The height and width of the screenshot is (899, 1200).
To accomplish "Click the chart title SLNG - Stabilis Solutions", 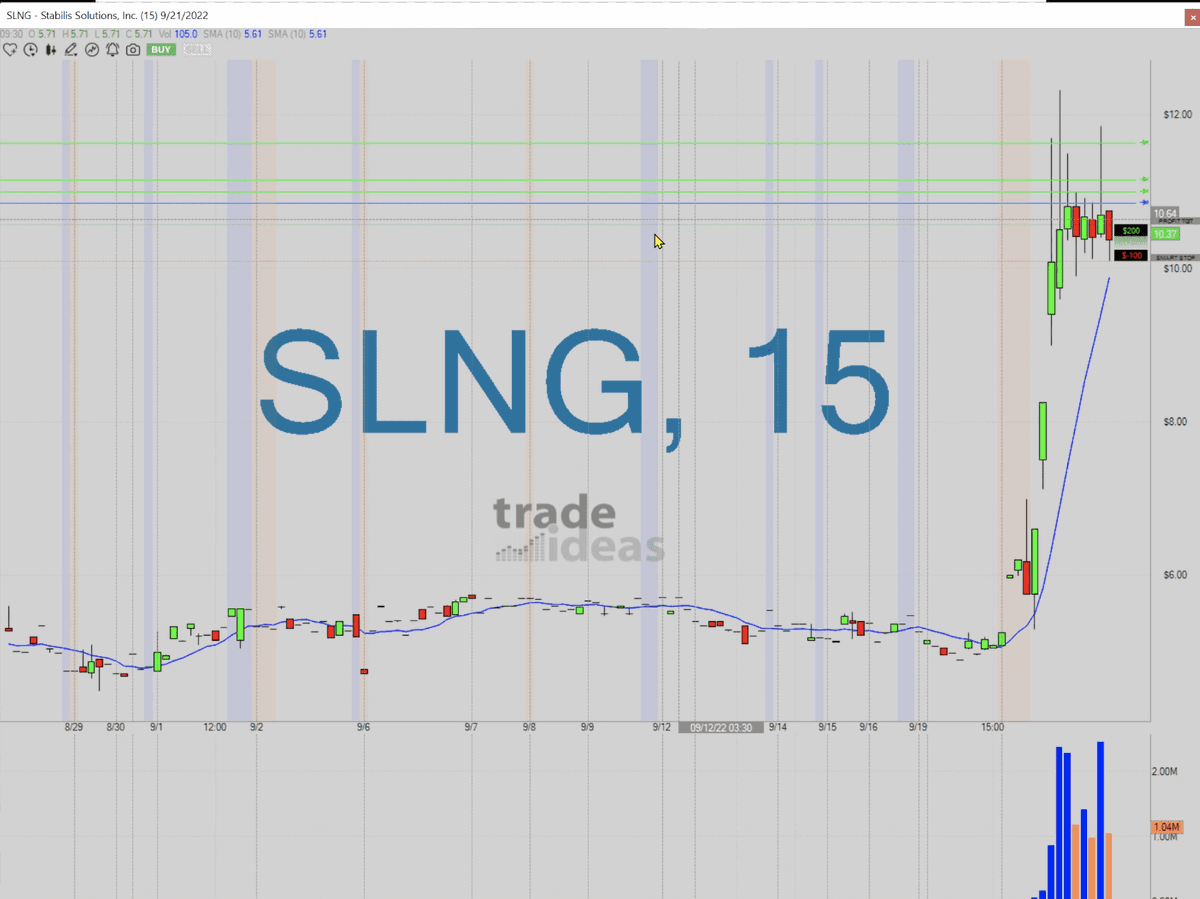I will click(x=107, y=15).
